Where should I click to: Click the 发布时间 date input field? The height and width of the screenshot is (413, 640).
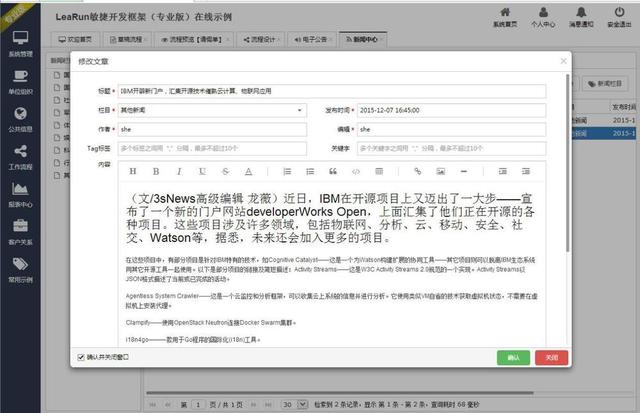pyautogui.click(x=451, y=110)
